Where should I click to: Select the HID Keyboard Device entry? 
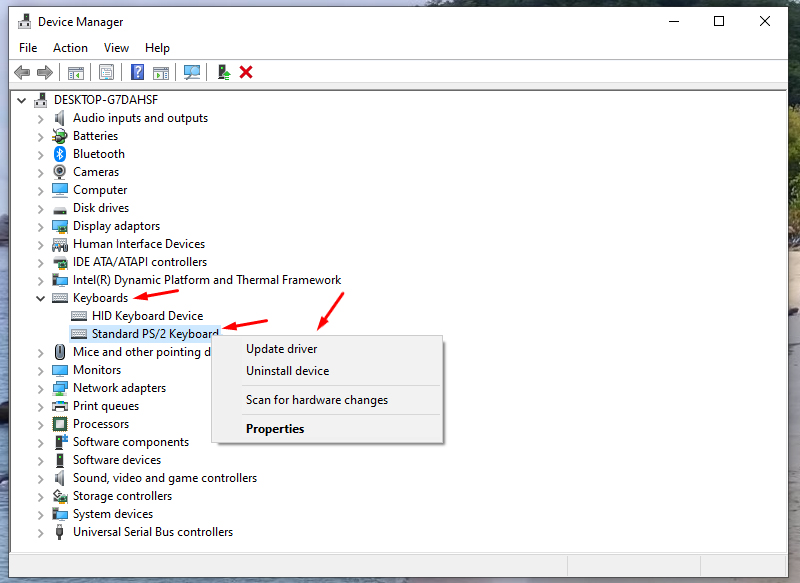pos(147,315)
